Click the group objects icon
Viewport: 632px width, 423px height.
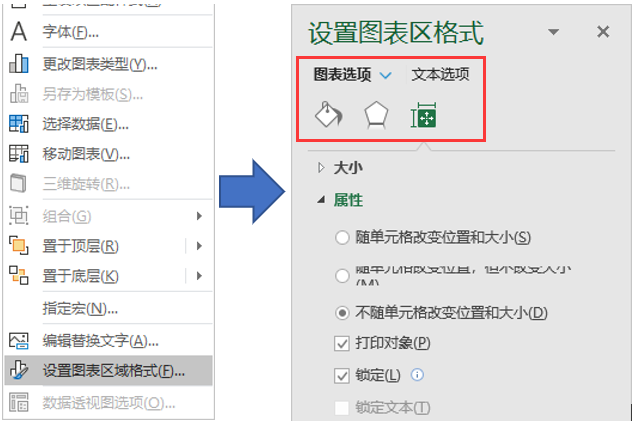click(x=19, y=215)
